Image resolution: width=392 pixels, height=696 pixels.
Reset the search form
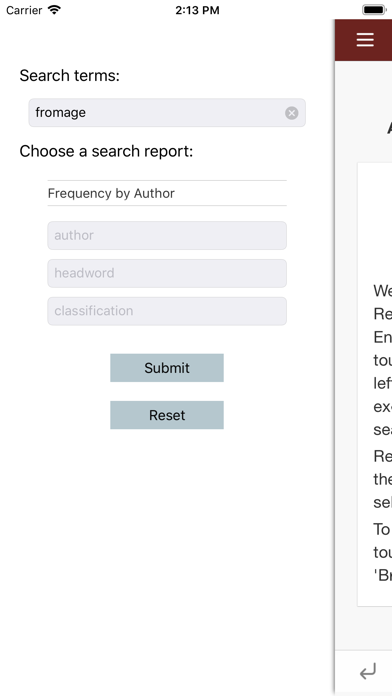[x=167, y=415]
